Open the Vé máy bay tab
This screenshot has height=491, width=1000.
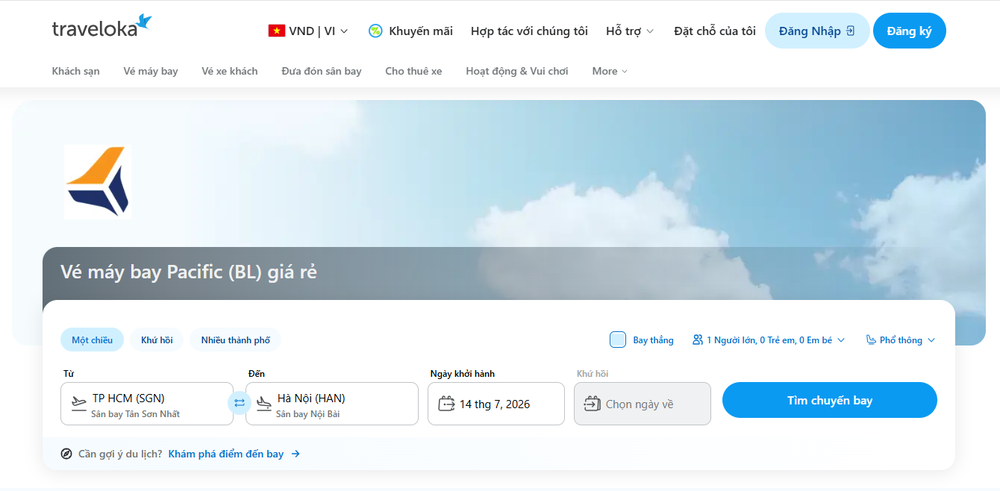[151, 71]
